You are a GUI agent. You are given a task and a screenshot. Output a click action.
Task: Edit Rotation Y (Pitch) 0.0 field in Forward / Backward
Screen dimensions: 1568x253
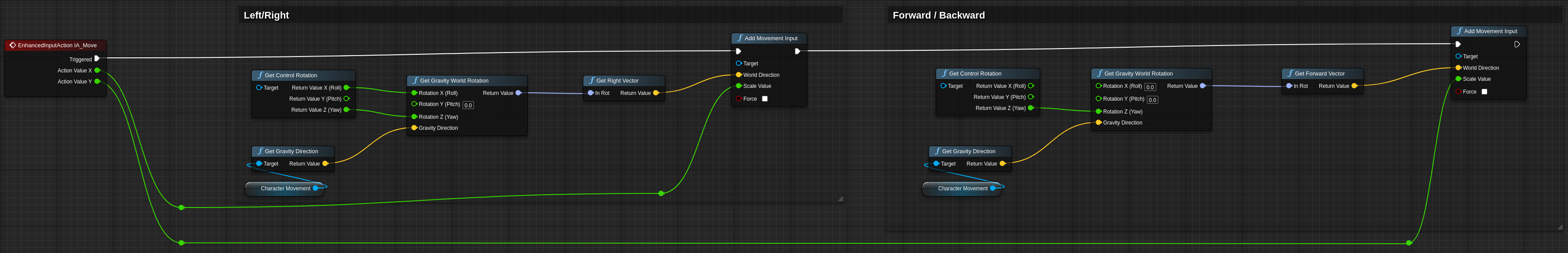(1152, 100)
